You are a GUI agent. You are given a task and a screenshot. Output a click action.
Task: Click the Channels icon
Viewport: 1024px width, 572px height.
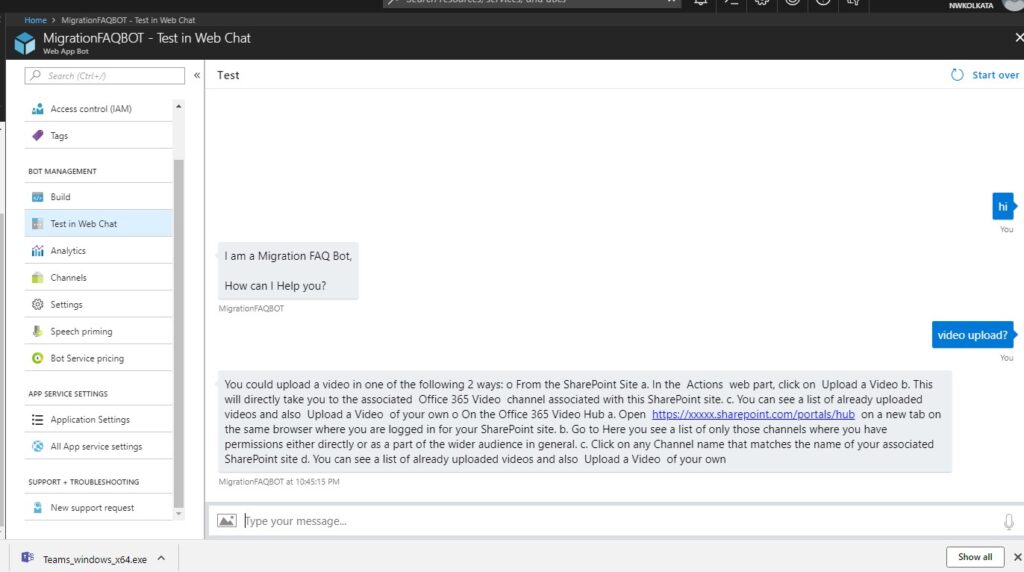click(x=37, y=278)
